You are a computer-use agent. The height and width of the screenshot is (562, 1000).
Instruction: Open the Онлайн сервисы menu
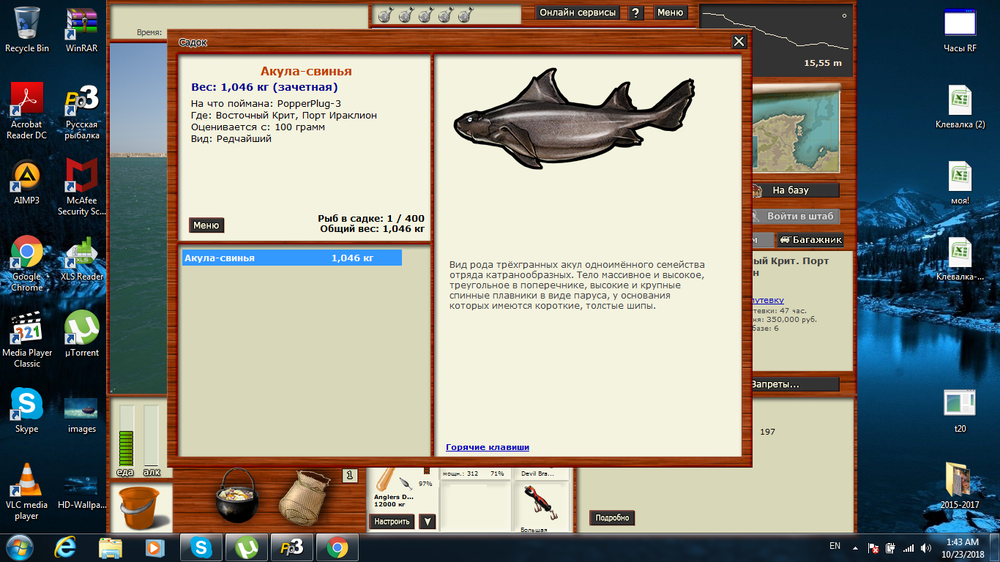[577, 13]
